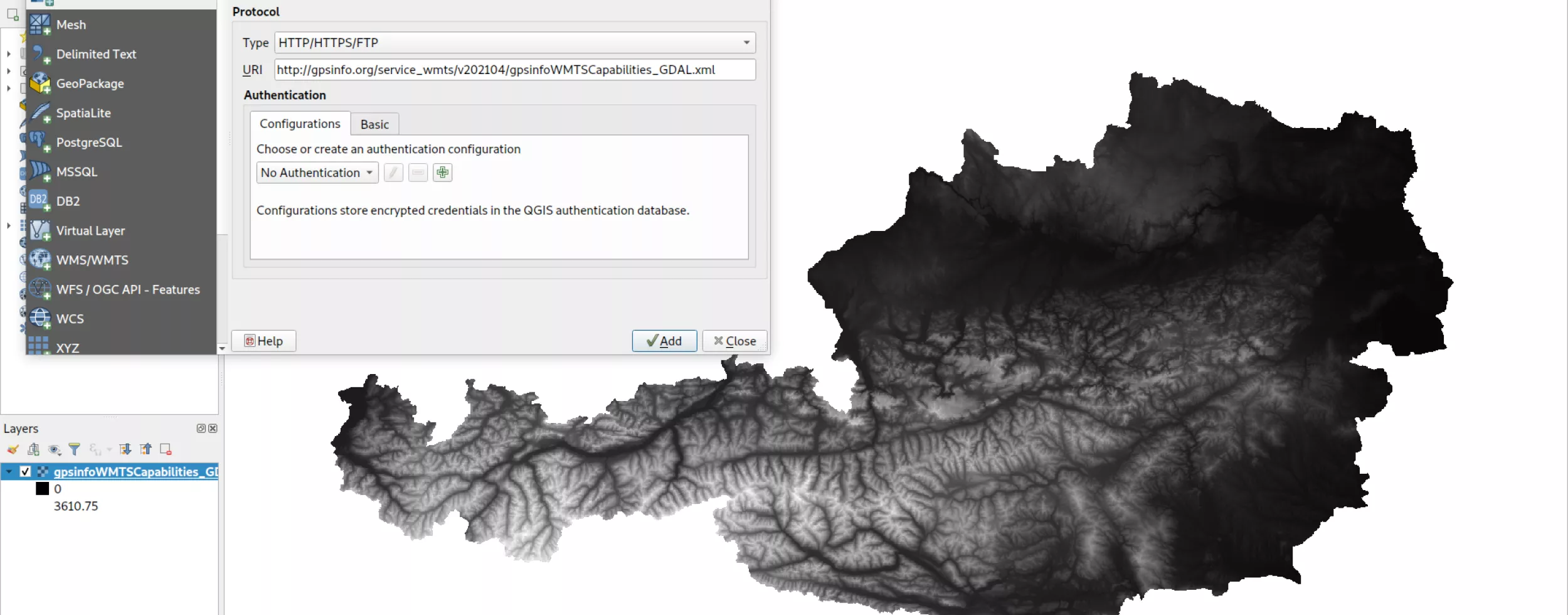This screenshot has width=1568, height=615.
Task: Add new authentication configuration with green plus
Action: click(x=442, y=173)
